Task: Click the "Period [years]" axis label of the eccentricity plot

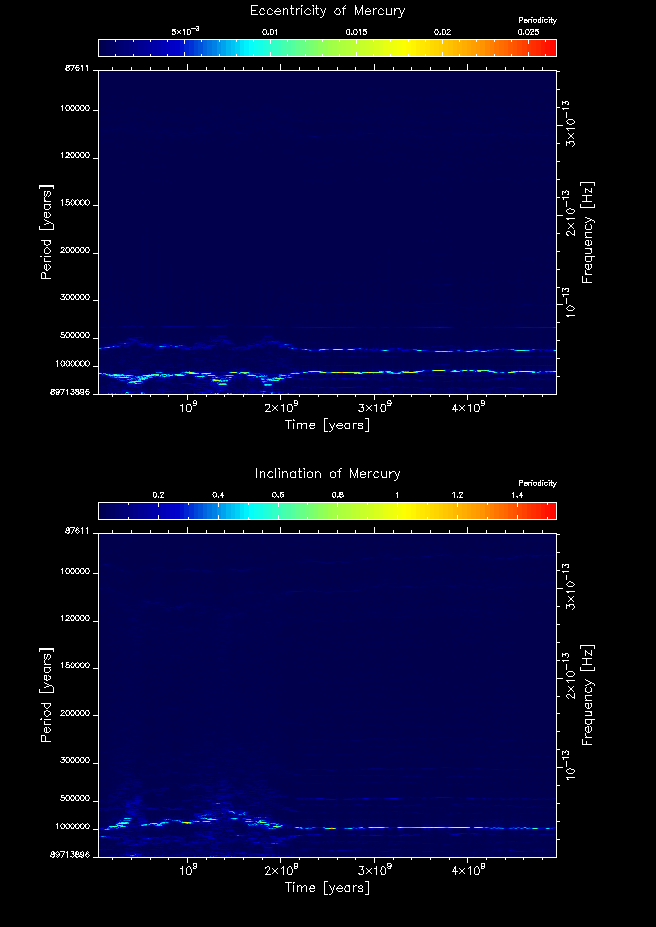Action: click(46, 231)
